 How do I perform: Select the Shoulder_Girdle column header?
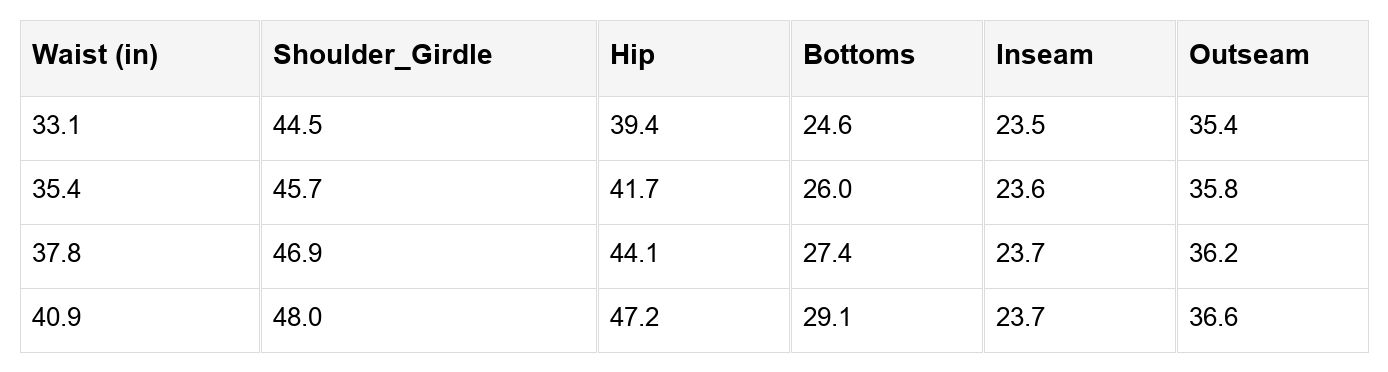[x=429, y=58]
